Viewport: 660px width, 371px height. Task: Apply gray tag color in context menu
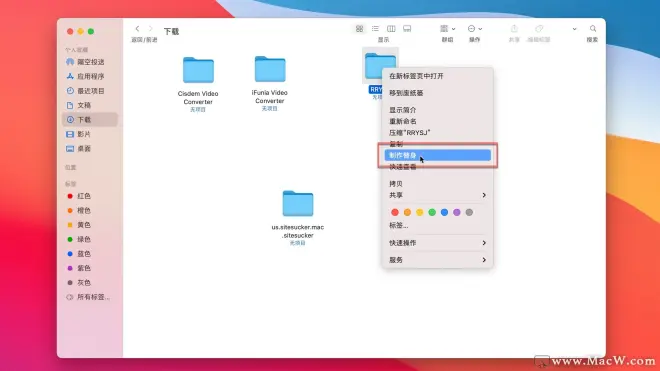click(x=469, y=212)
